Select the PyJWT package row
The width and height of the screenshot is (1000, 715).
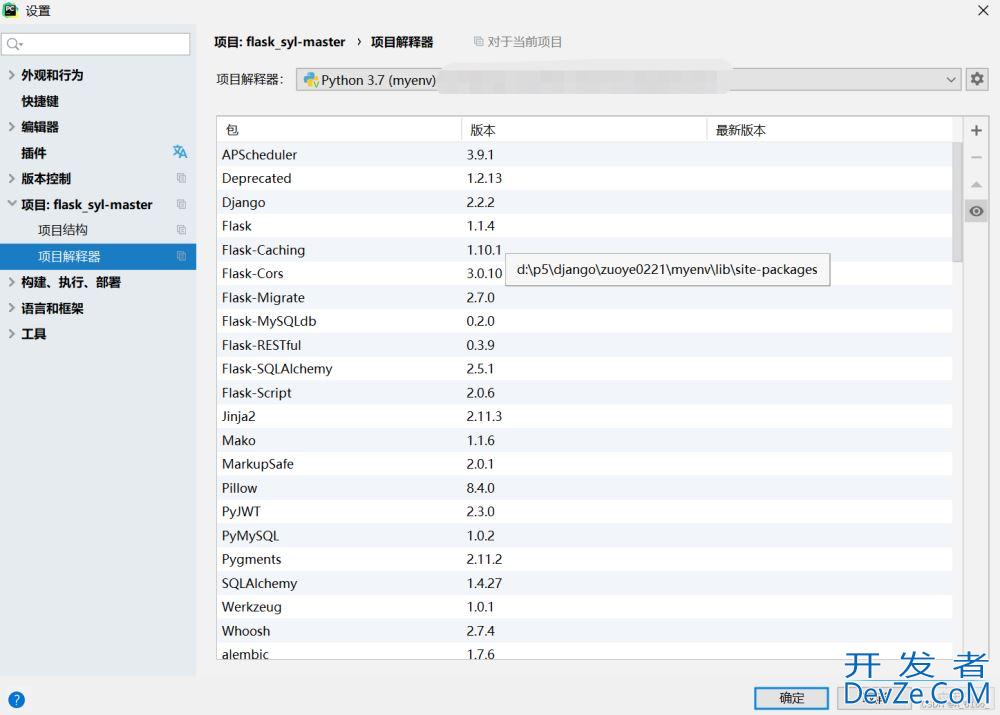[585, 512]
